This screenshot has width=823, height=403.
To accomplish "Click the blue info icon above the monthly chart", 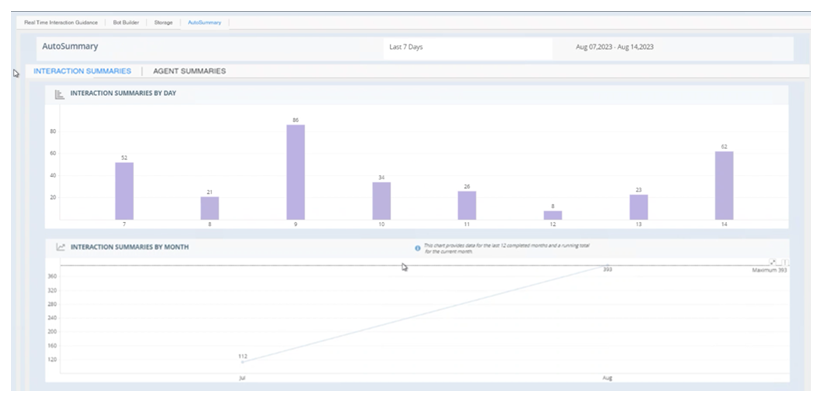I will (418, 248).
